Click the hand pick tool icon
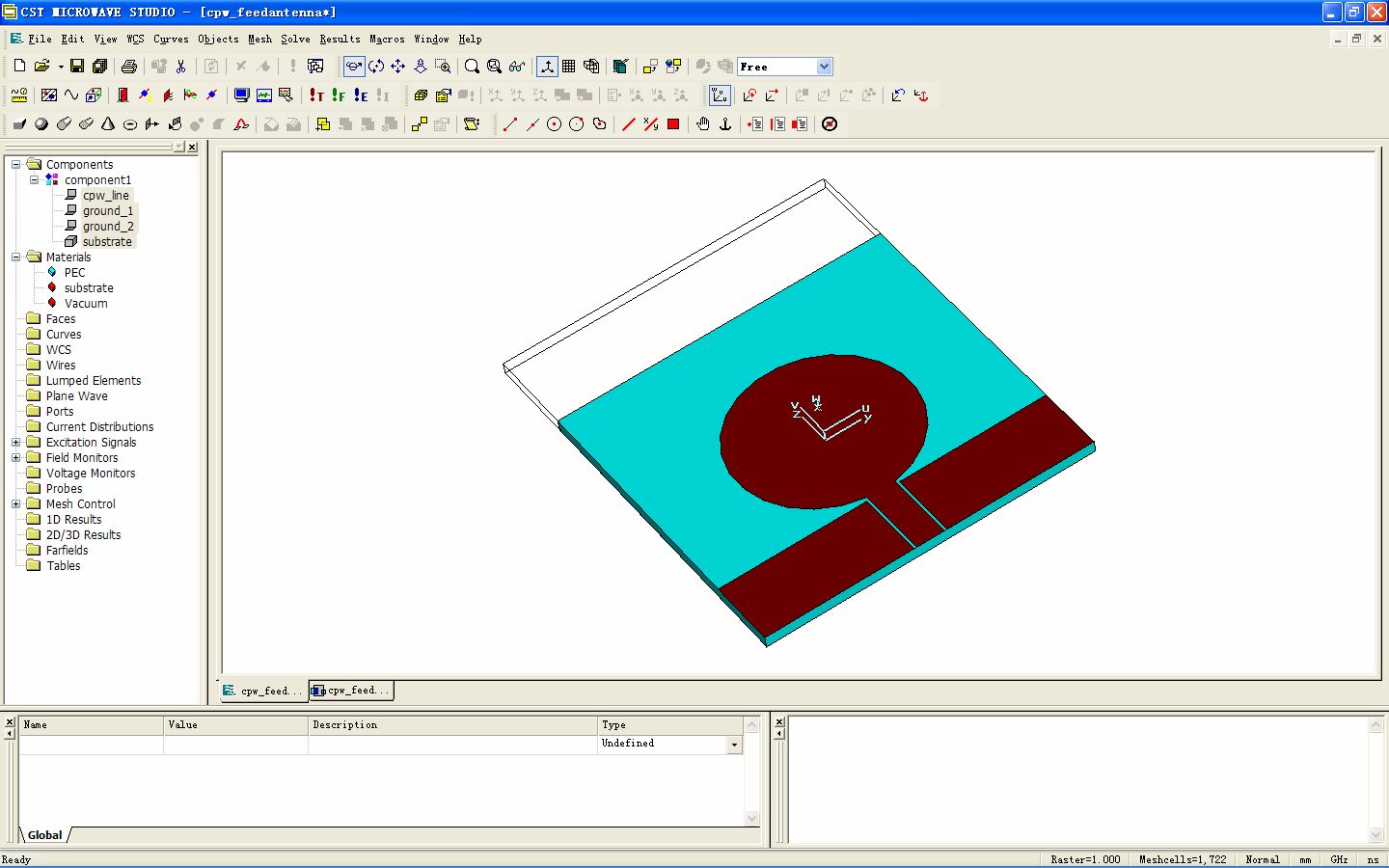The height and width of the screenshot is (868, 1389). tap(703, 124)
